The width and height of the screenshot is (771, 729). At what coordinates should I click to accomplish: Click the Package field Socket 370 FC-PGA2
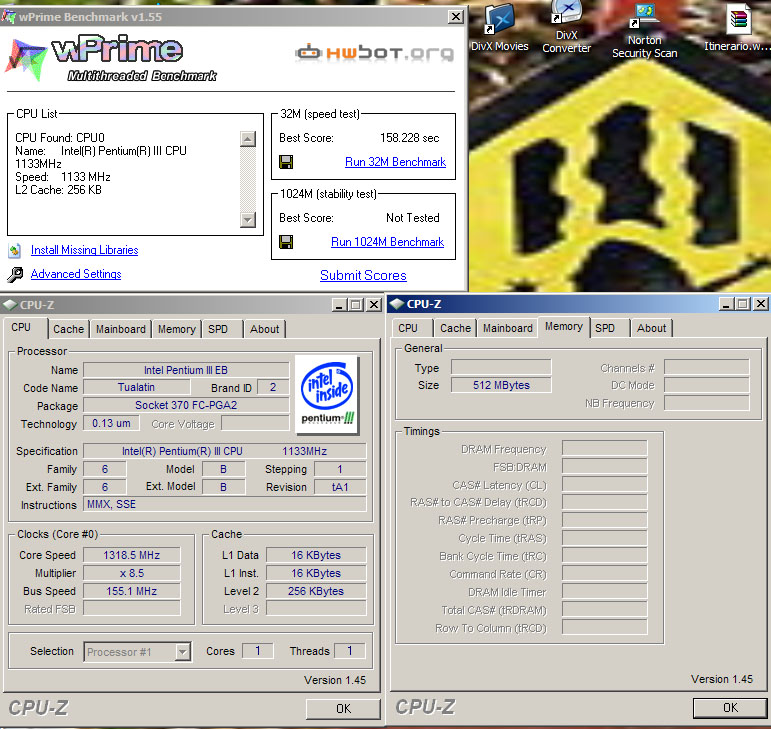coord(186,405)
